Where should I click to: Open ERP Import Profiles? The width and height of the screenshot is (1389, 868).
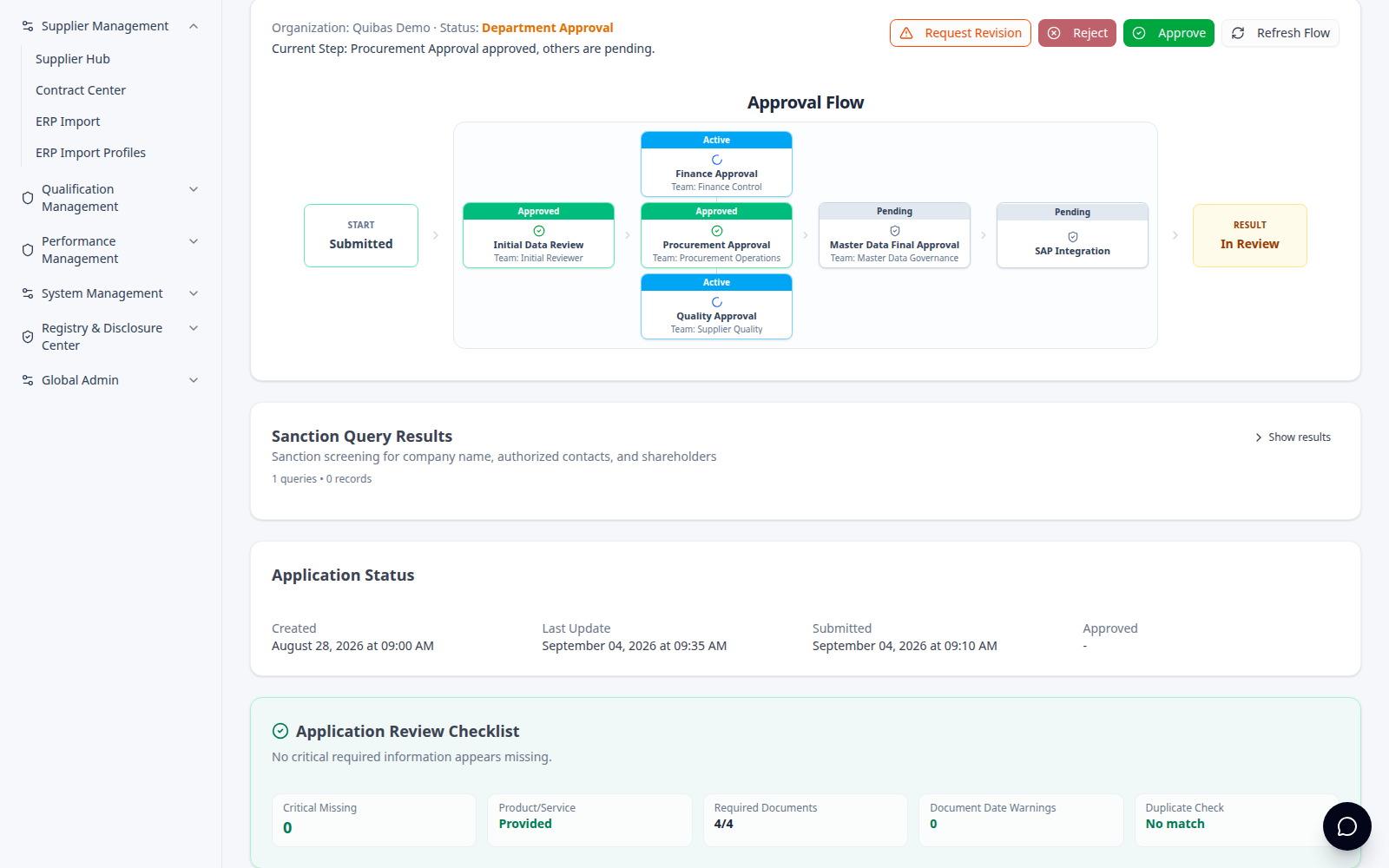90,153
